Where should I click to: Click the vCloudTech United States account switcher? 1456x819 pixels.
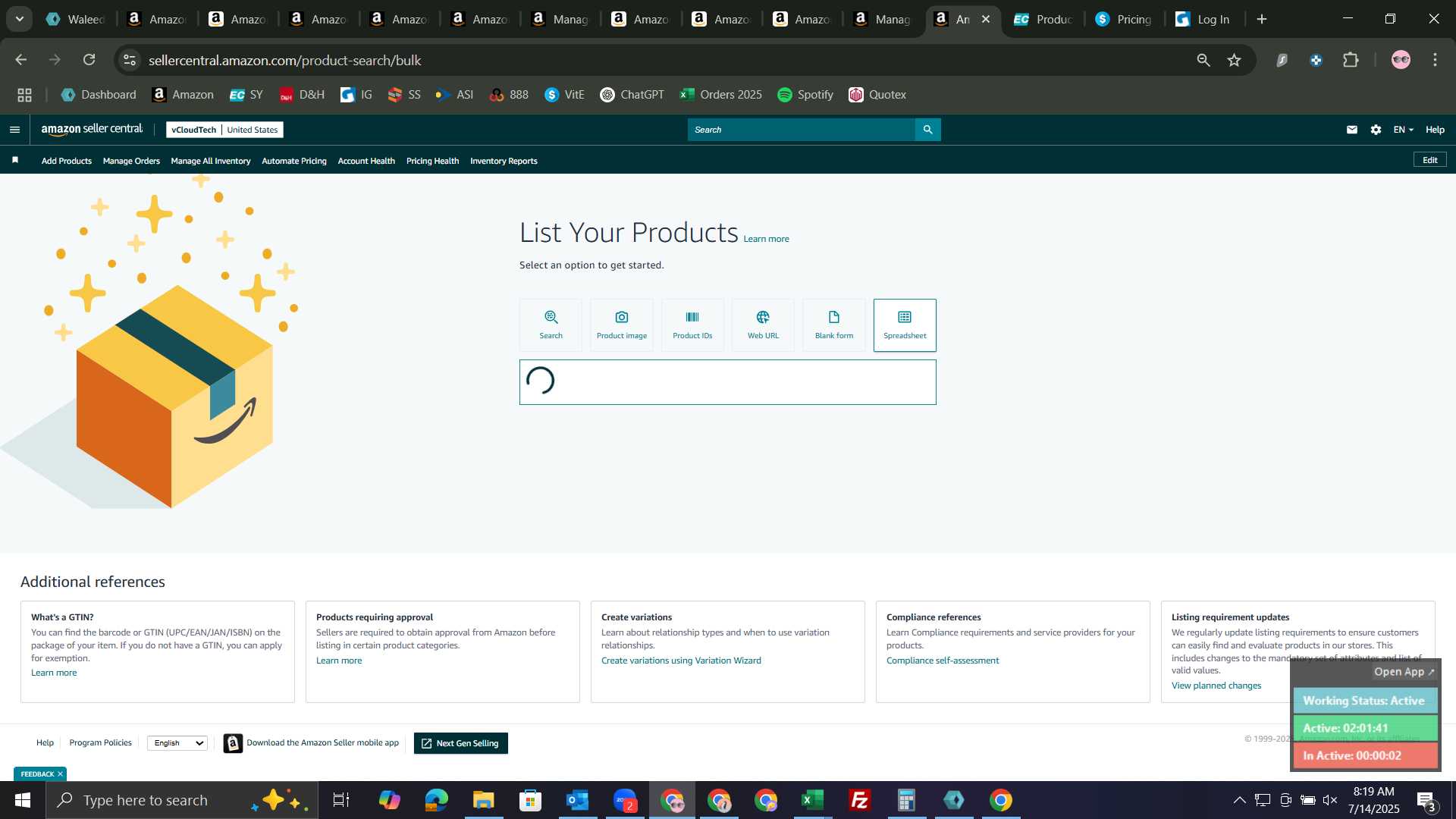coord(224,130)
